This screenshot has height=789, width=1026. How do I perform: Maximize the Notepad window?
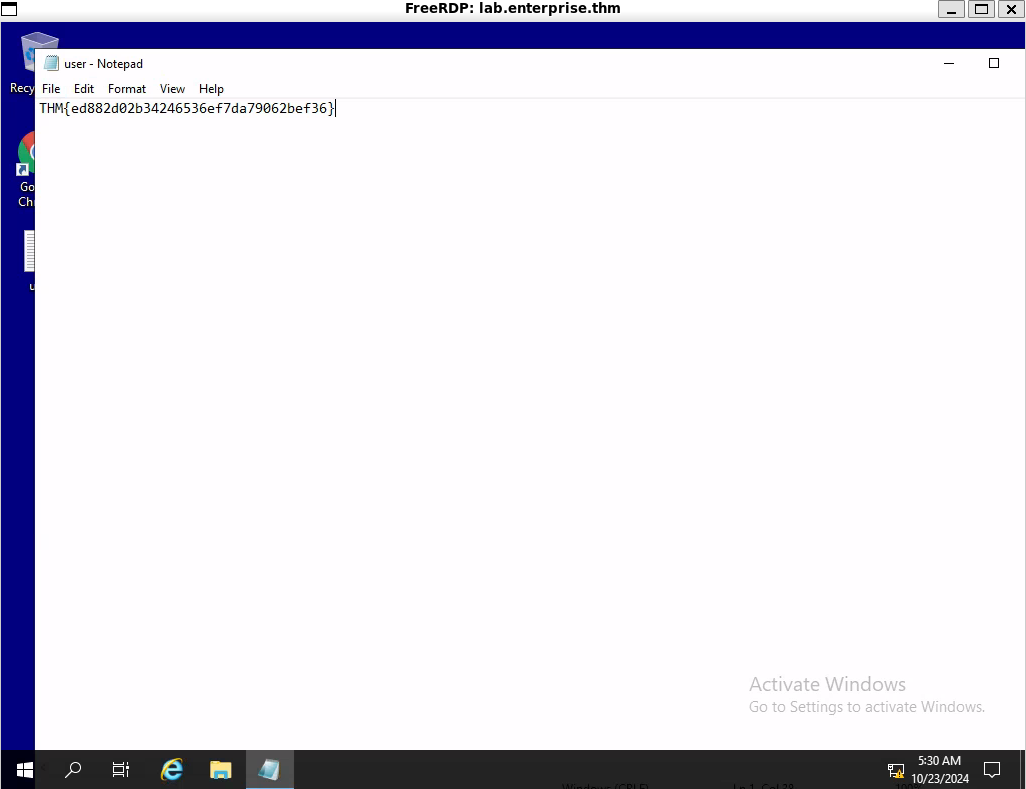(x=993, y=63)
